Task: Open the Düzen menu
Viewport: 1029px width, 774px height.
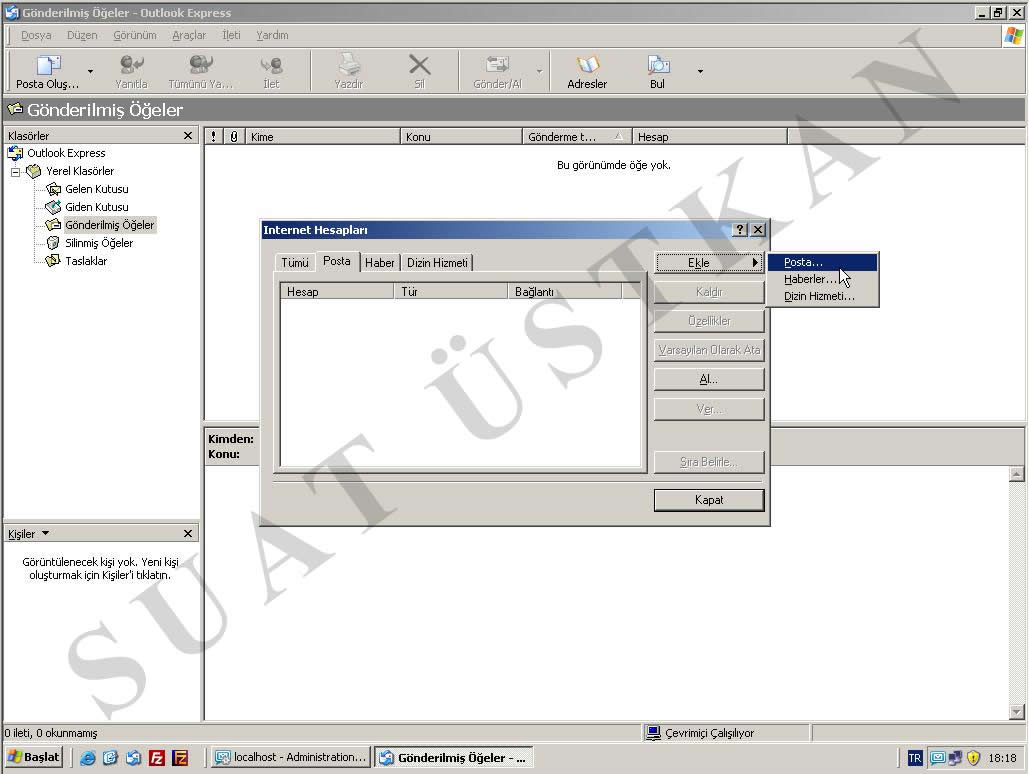Action: [x=82, y=35]
